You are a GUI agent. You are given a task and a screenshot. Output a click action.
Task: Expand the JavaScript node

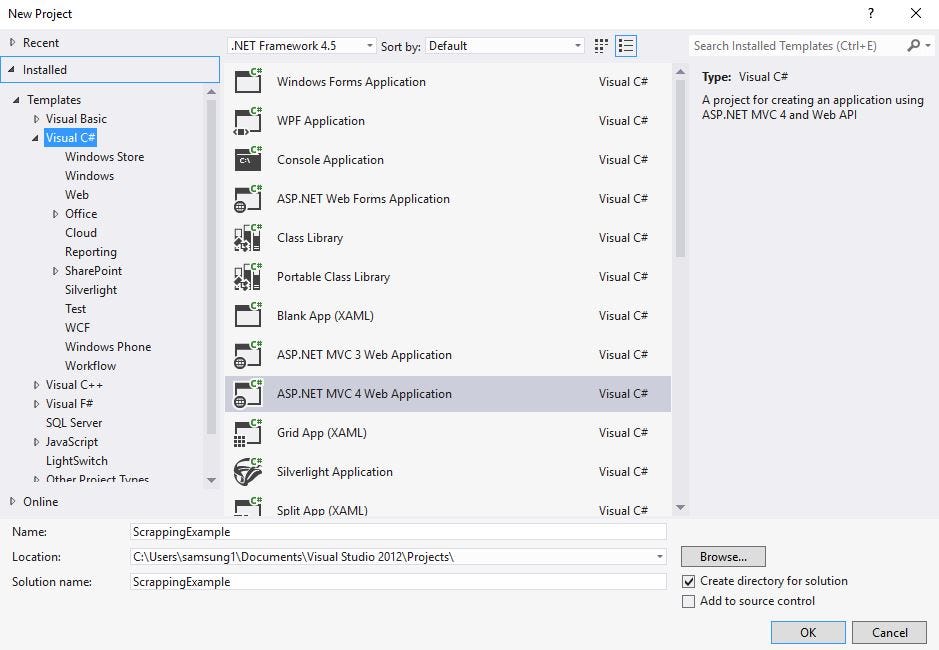pyautogui.click(x=36, y=442)
